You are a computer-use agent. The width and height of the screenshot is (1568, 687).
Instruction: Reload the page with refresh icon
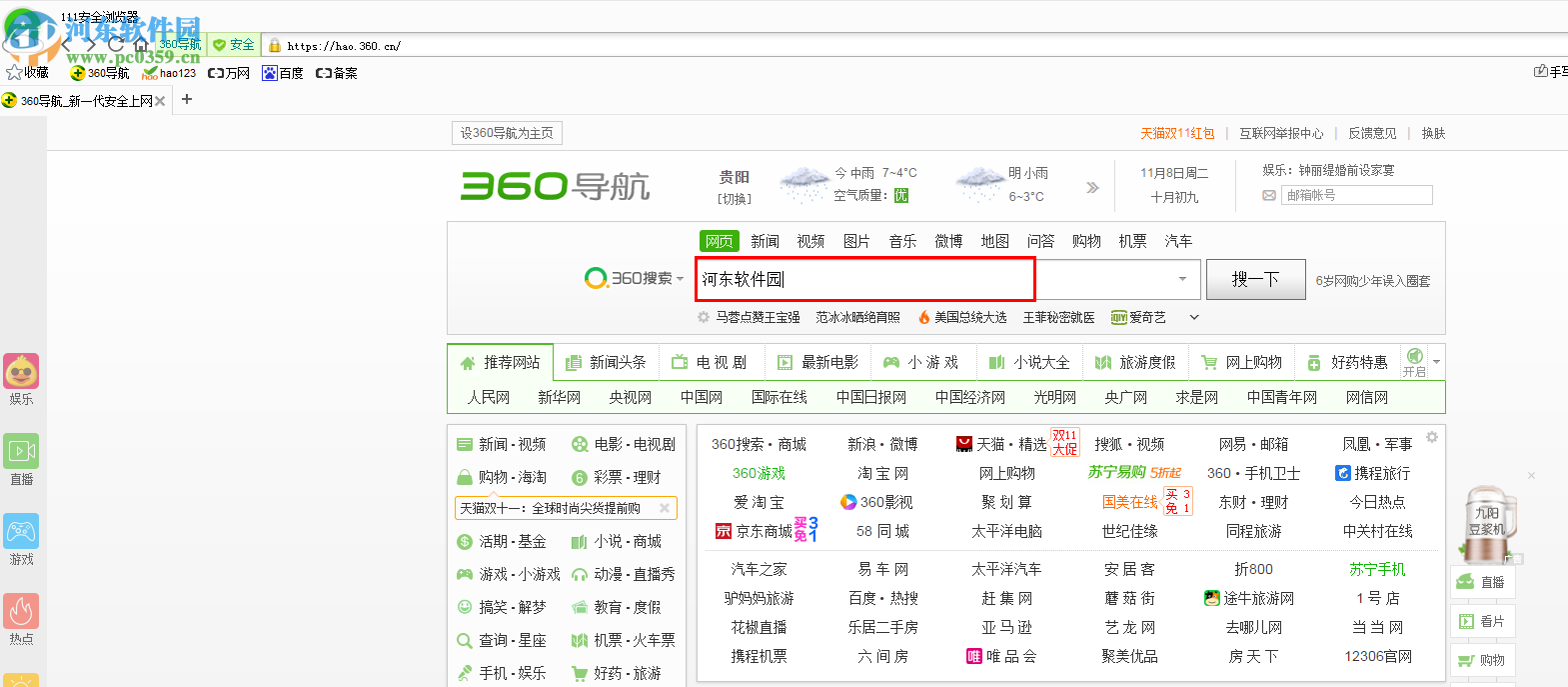[x=116, y=45]
